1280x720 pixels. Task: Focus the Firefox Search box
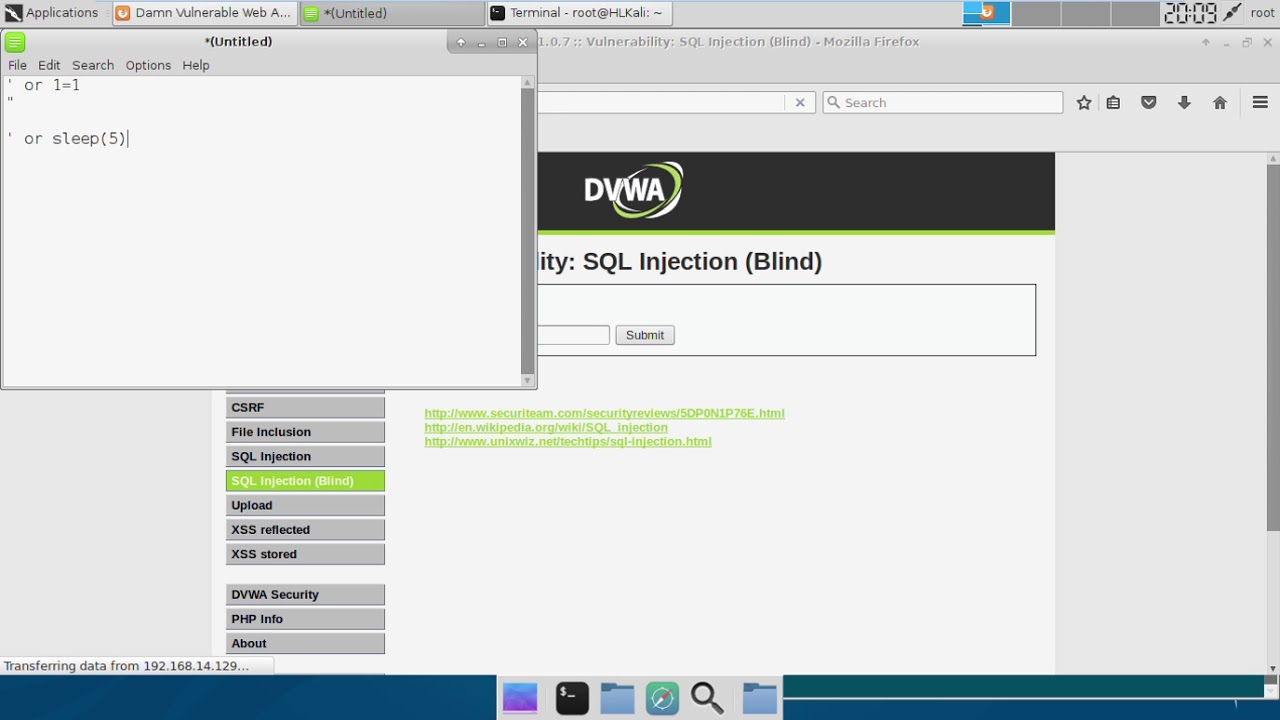[942, 102]
